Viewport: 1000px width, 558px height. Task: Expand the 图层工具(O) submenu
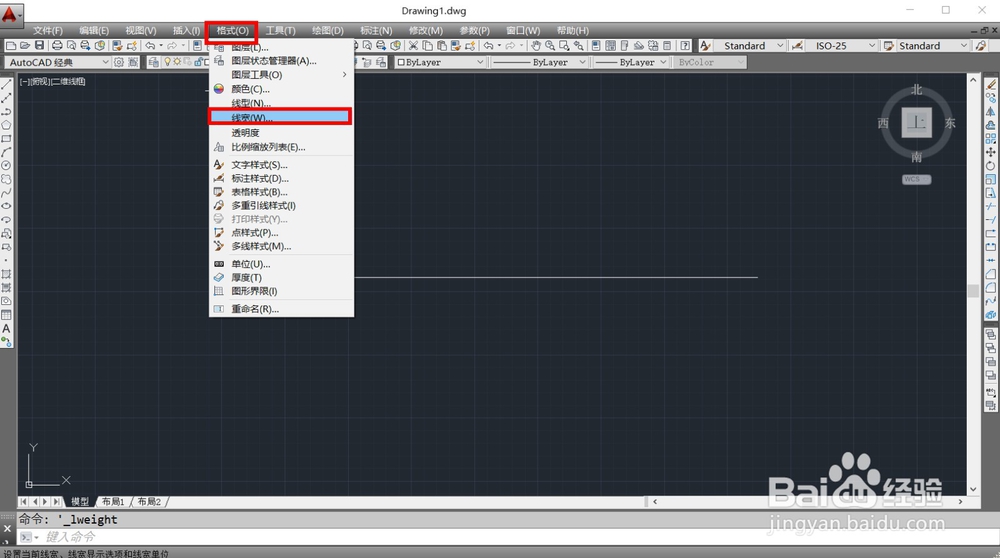point(282,75)
